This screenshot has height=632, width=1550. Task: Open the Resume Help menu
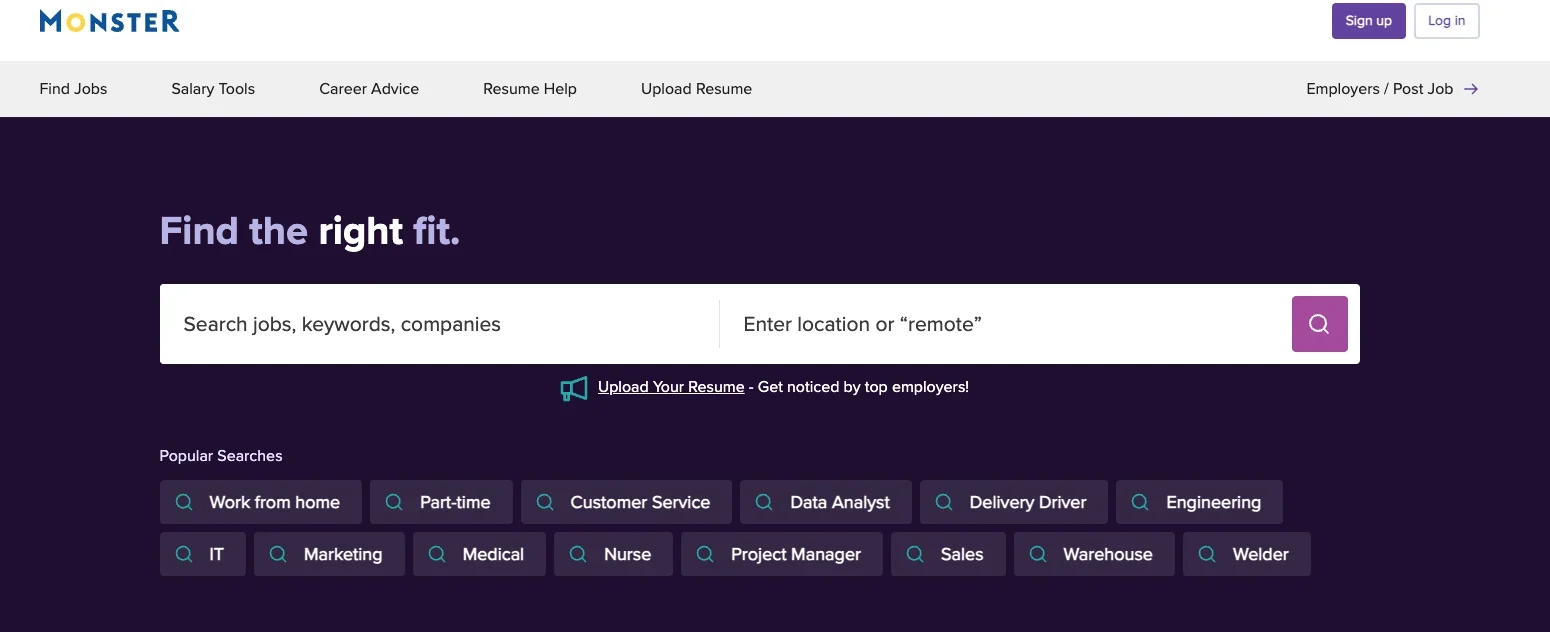529,88
